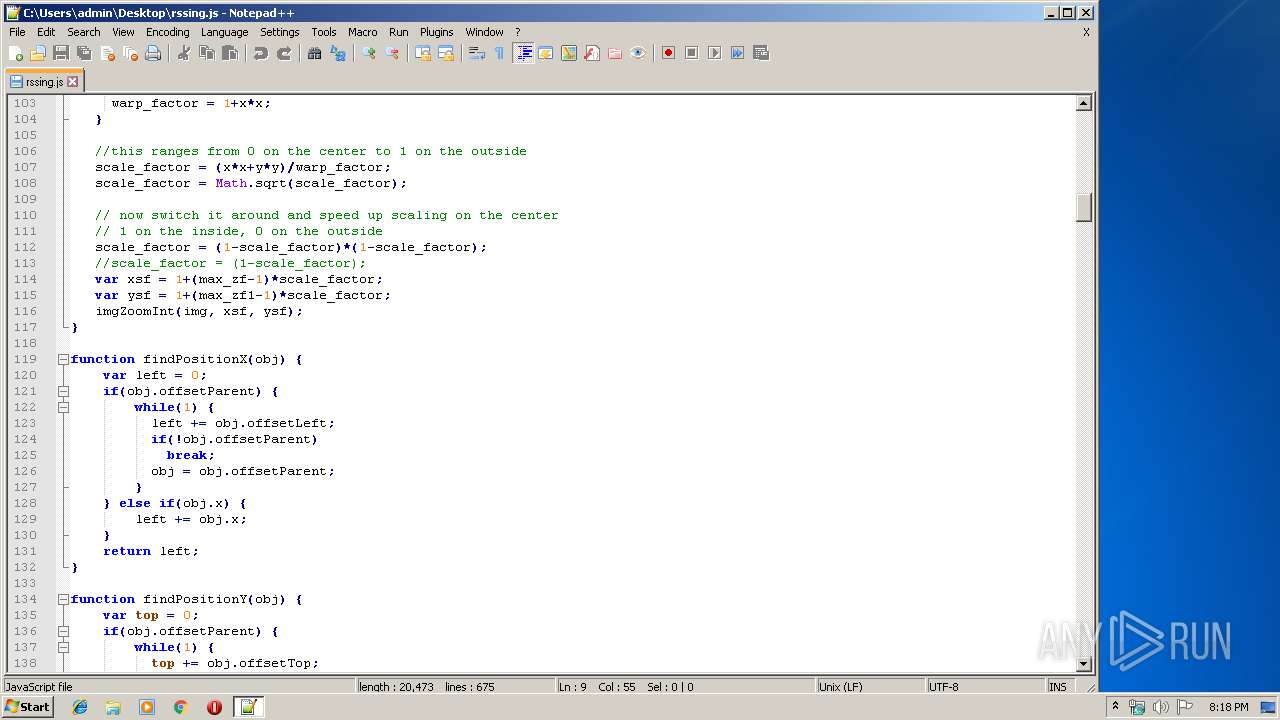Show hidden system tray icons arrow
Image resolution: width=1280 pixels, height=720 pixels.
[1115, 707]
